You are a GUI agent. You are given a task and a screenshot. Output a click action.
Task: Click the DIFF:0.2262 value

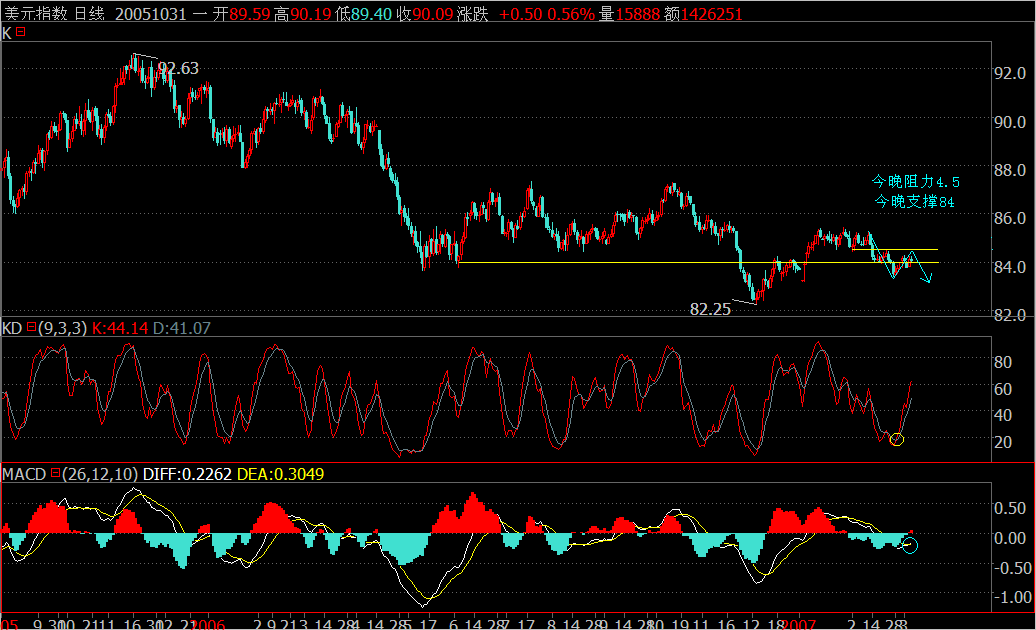[187, 473]
